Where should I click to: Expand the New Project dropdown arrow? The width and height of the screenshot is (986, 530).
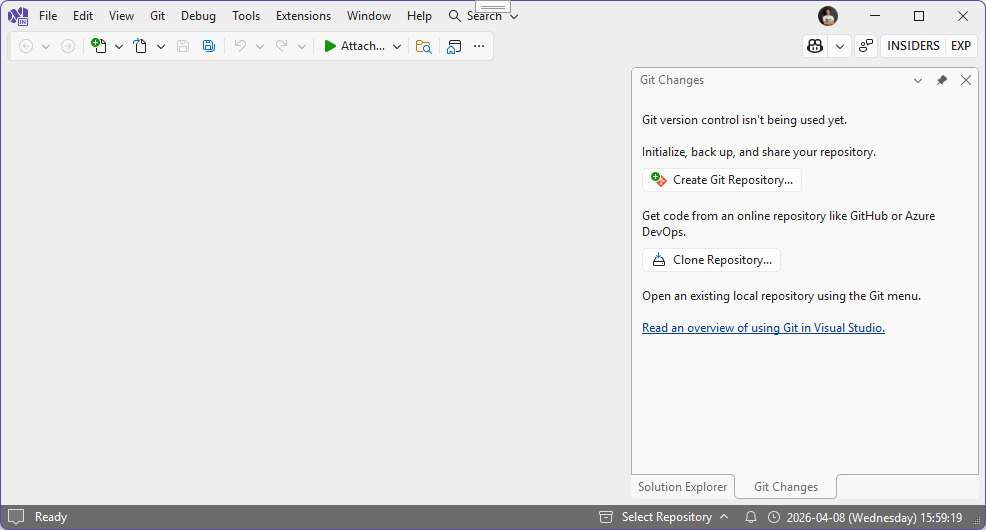[119, 46]
